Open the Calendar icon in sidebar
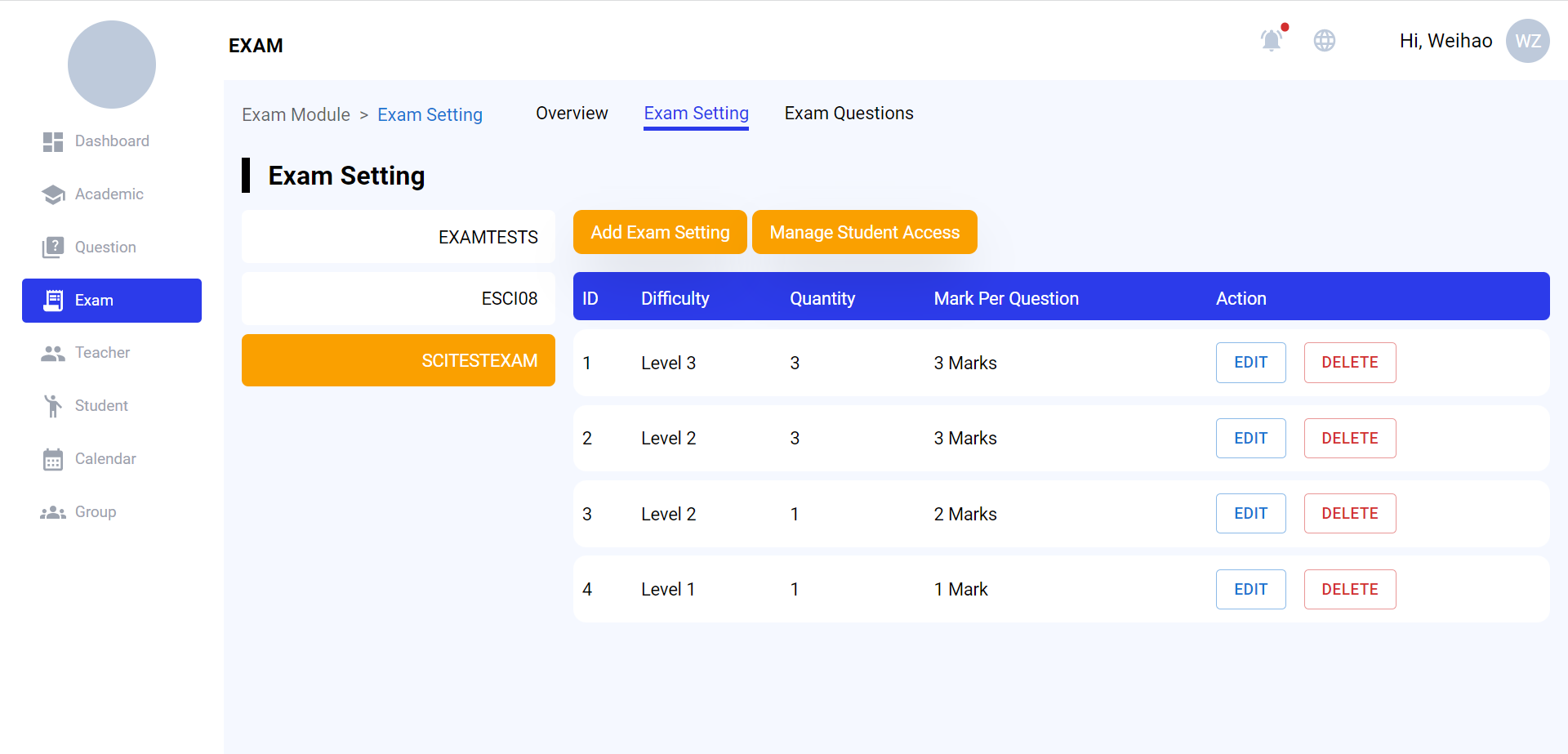This screenshot has height=754, width=1568. [x=53, y=459]
